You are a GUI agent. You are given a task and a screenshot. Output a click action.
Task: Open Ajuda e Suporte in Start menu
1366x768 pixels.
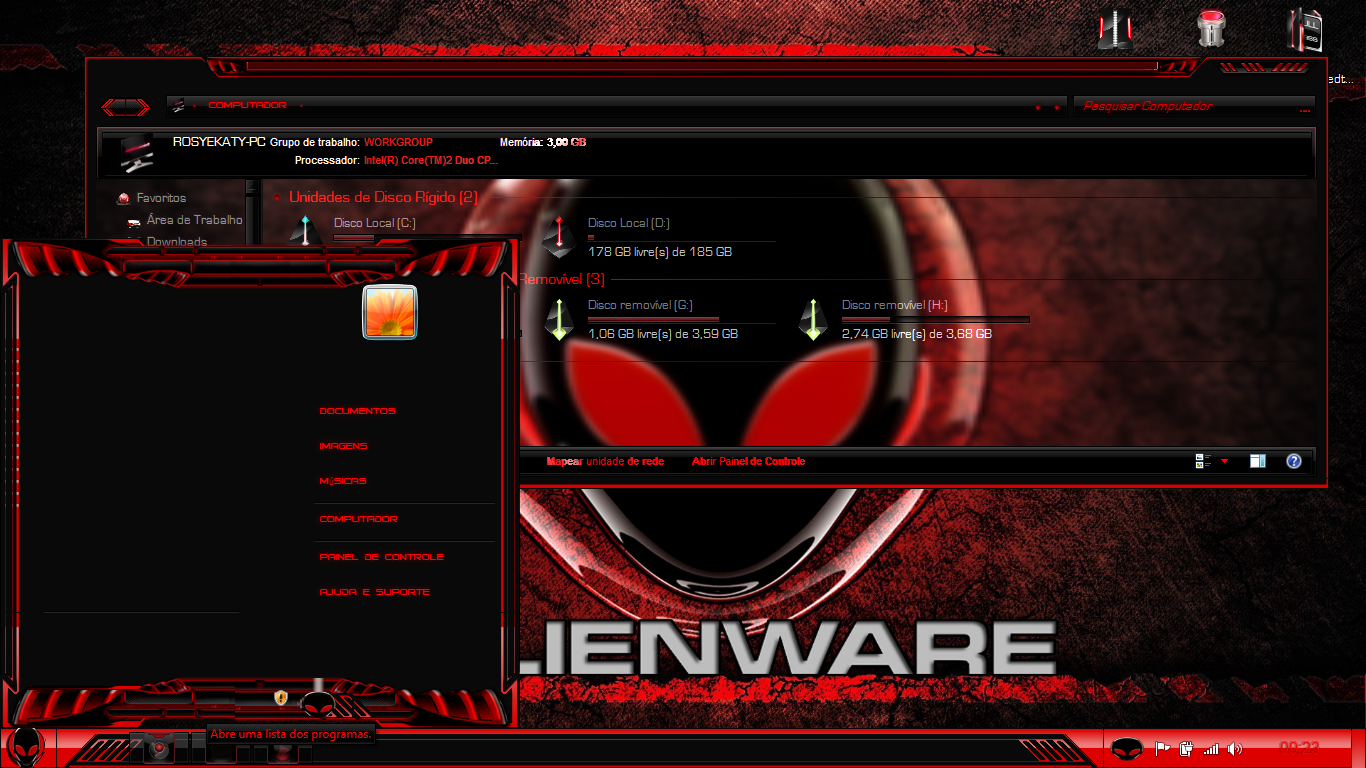coord(374,592)
